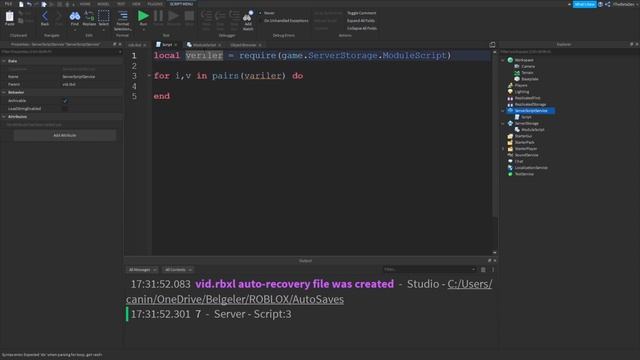
Task: Collapse the Data properties section
Action: point(4,61)
